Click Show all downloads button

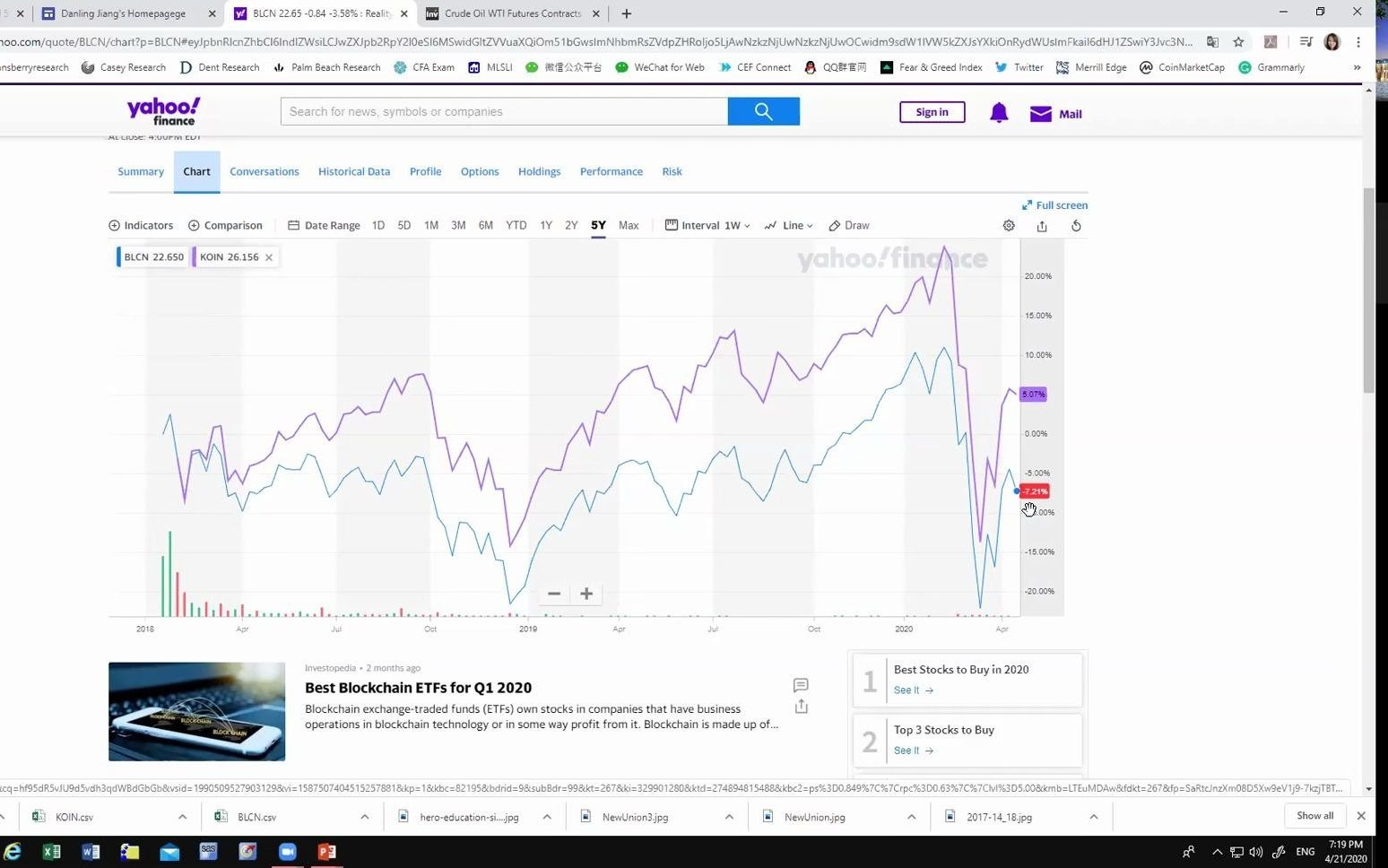pos(1315,816)
